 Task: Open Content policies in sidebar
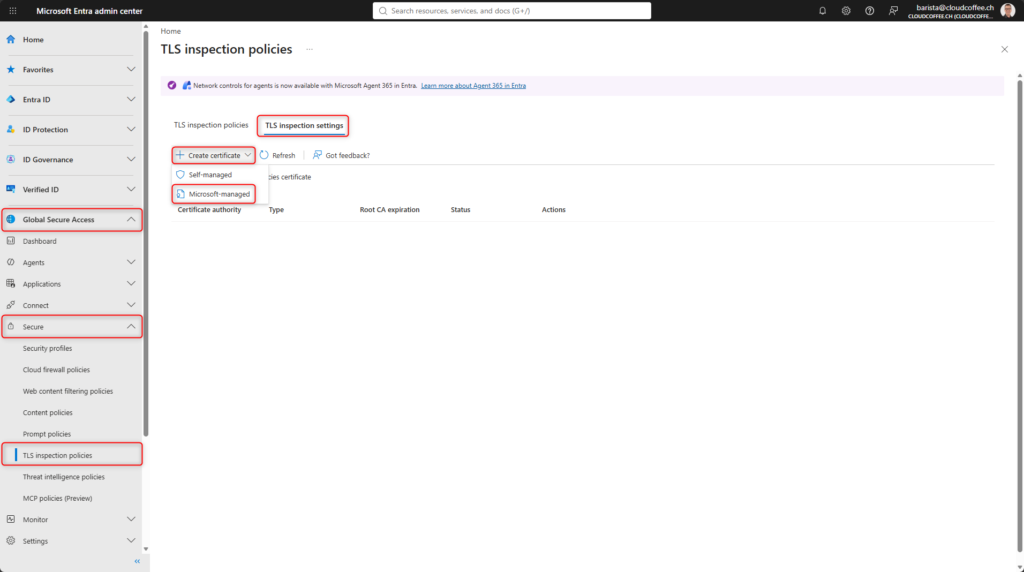(47, 413)
